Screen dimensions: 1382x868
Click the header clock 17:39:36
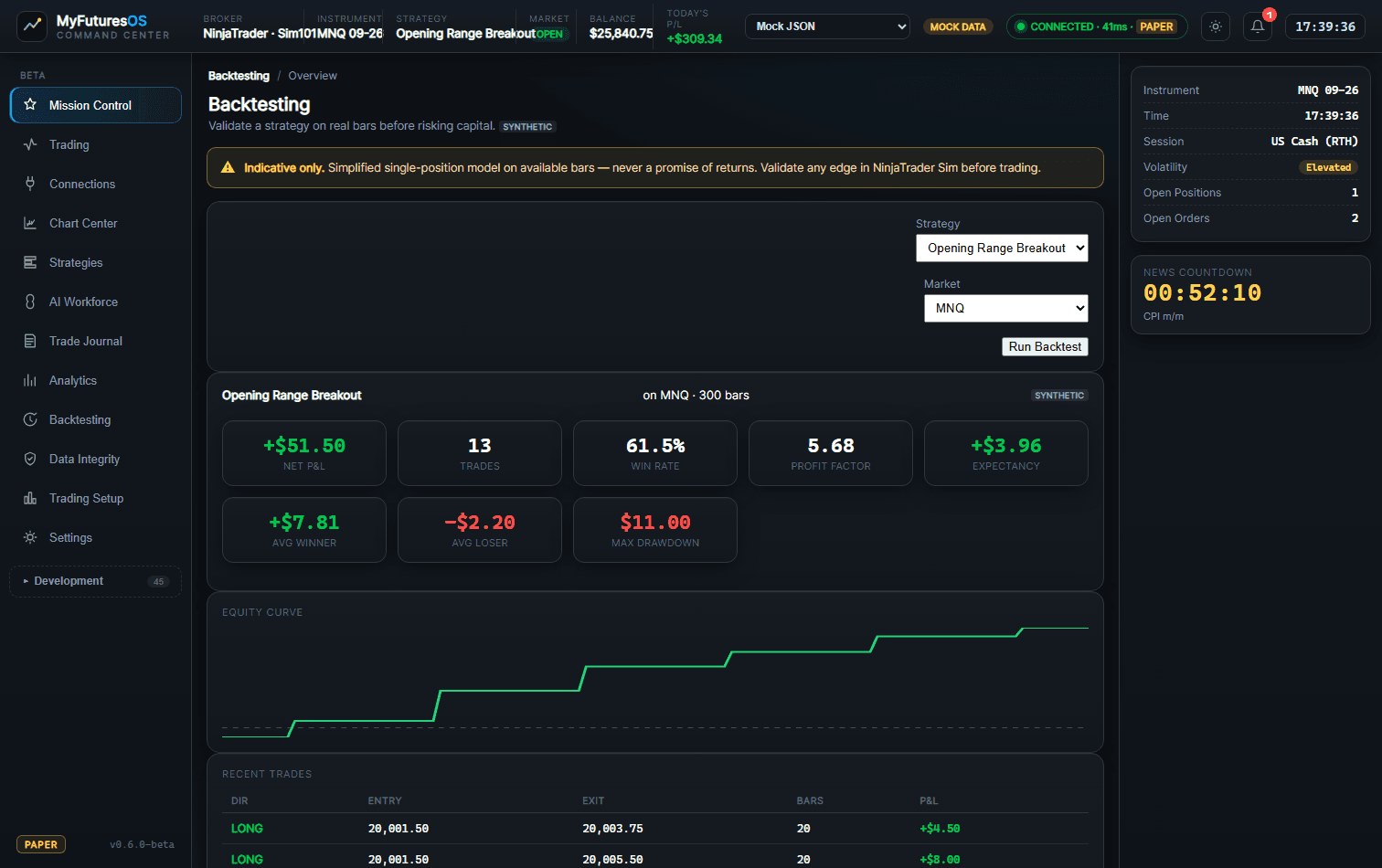pyautogui.click(x=1325, y=26)
